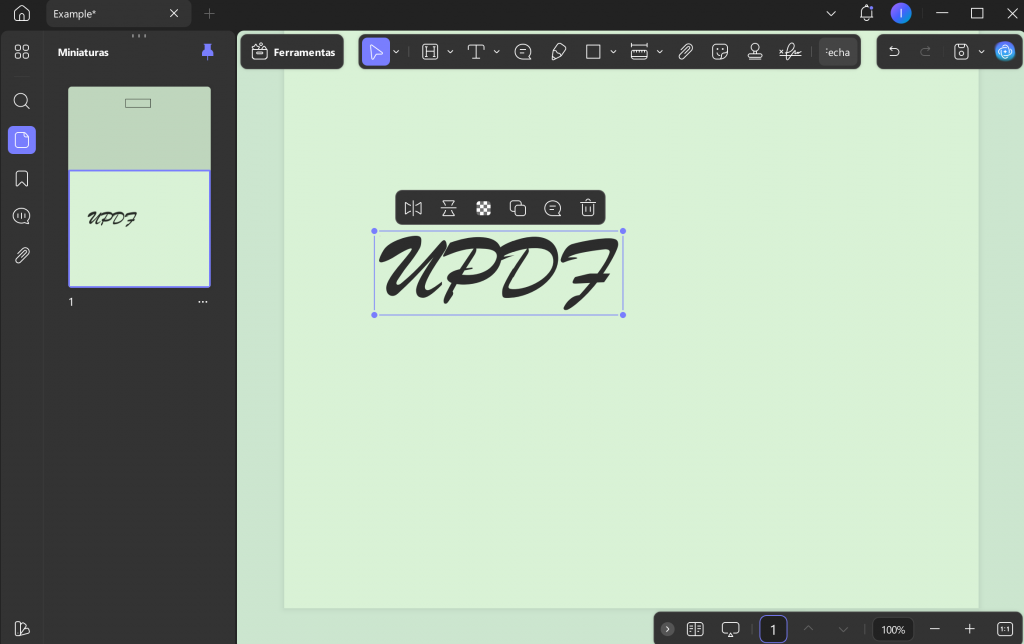Viewport: 1024px width, 644px height.
Task: Toggle the pin on Miniaturas panel
Action: point(208,52)
